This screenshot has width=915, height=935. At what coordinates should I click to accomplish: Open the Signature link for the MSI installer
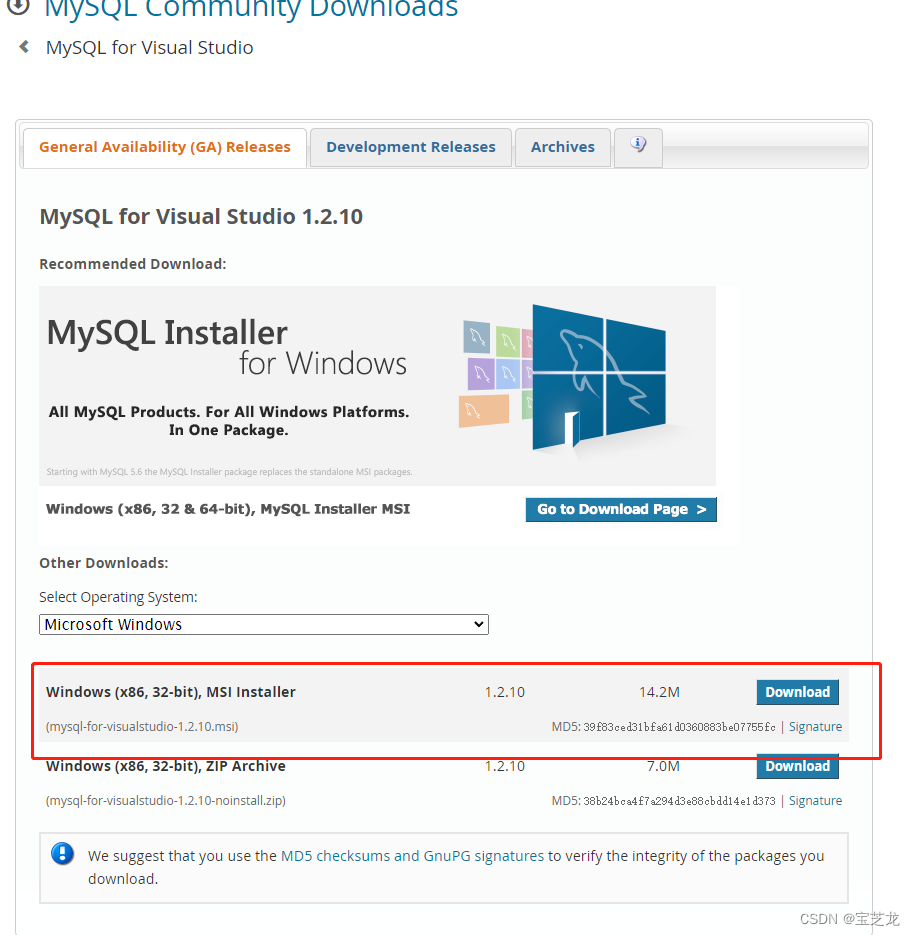[x=815, y=726]
